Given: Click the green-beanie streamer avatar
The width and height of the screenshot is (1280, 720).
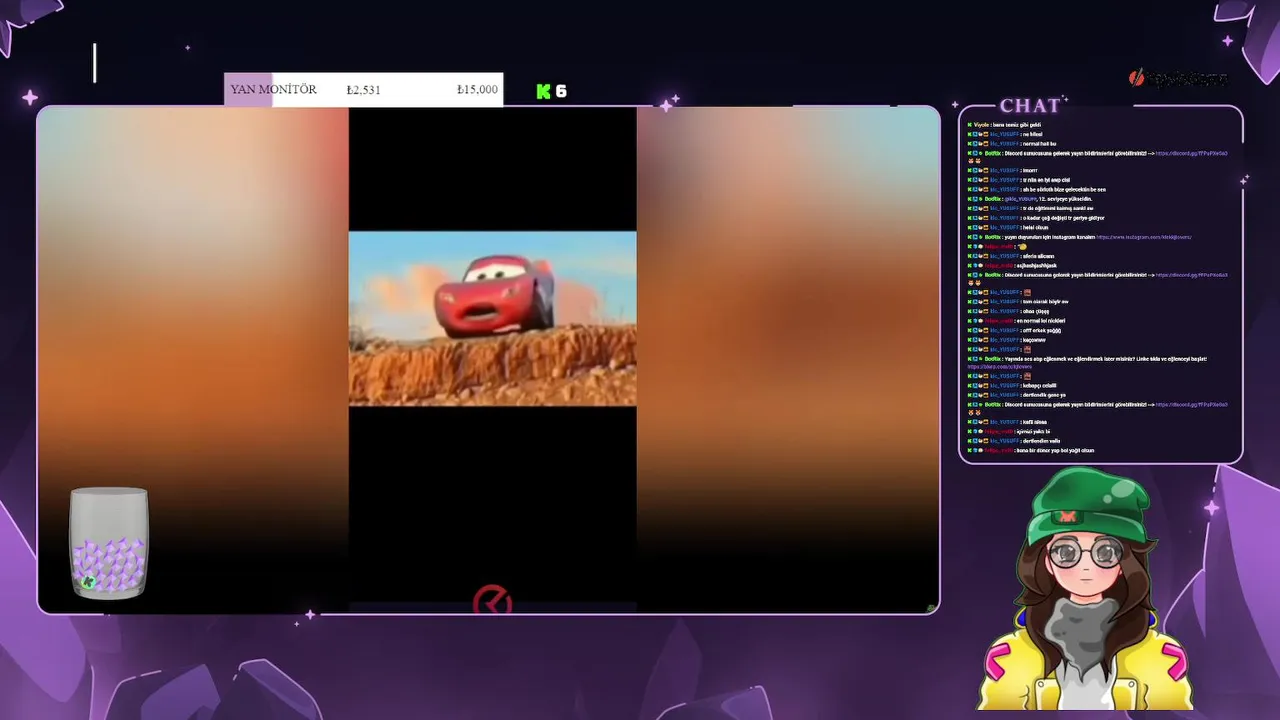Looking at the screenshot, I should (1088, 590).
